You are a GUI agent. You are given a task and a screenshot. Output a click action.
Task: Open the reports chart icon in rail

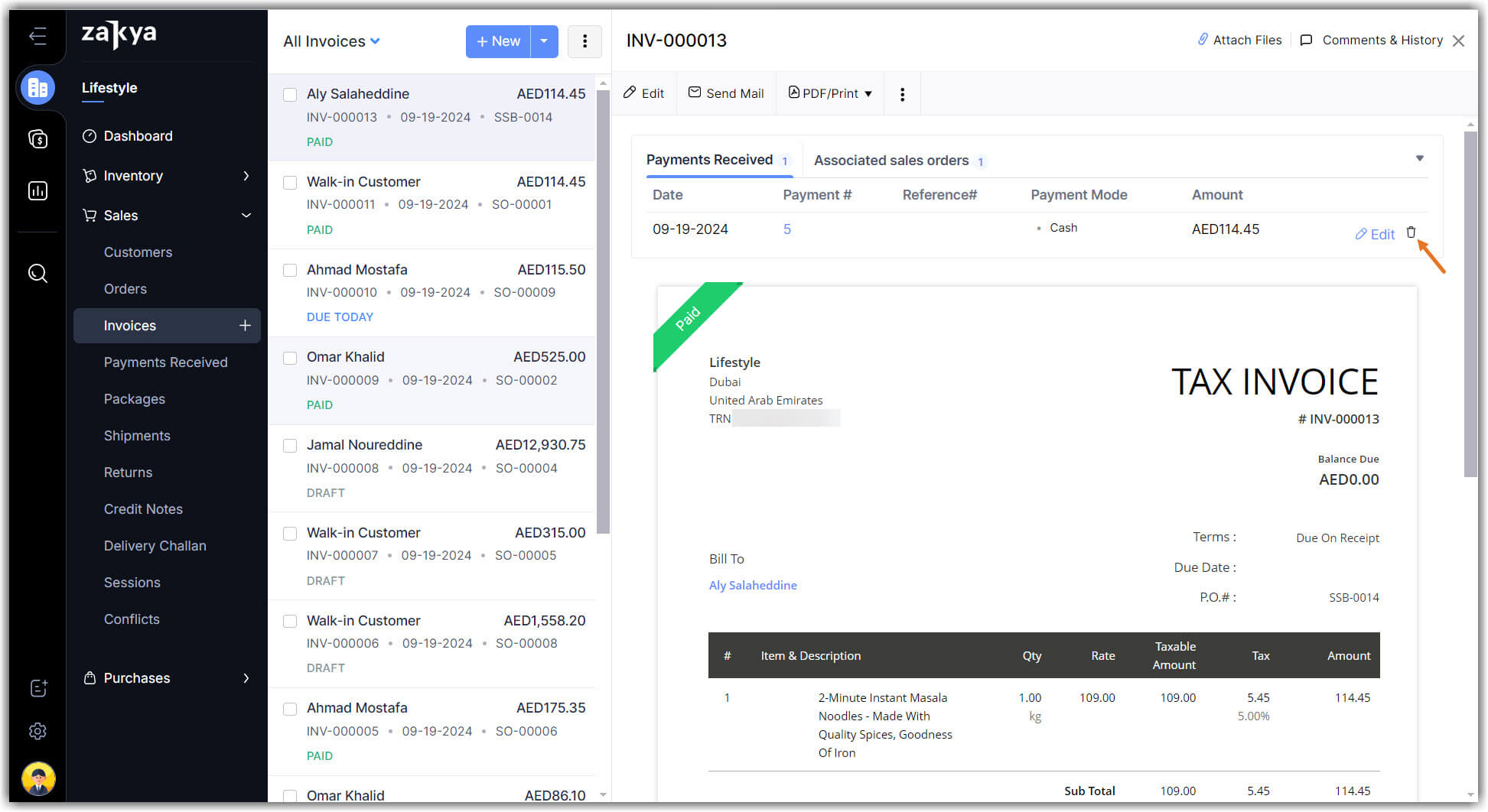37,190
